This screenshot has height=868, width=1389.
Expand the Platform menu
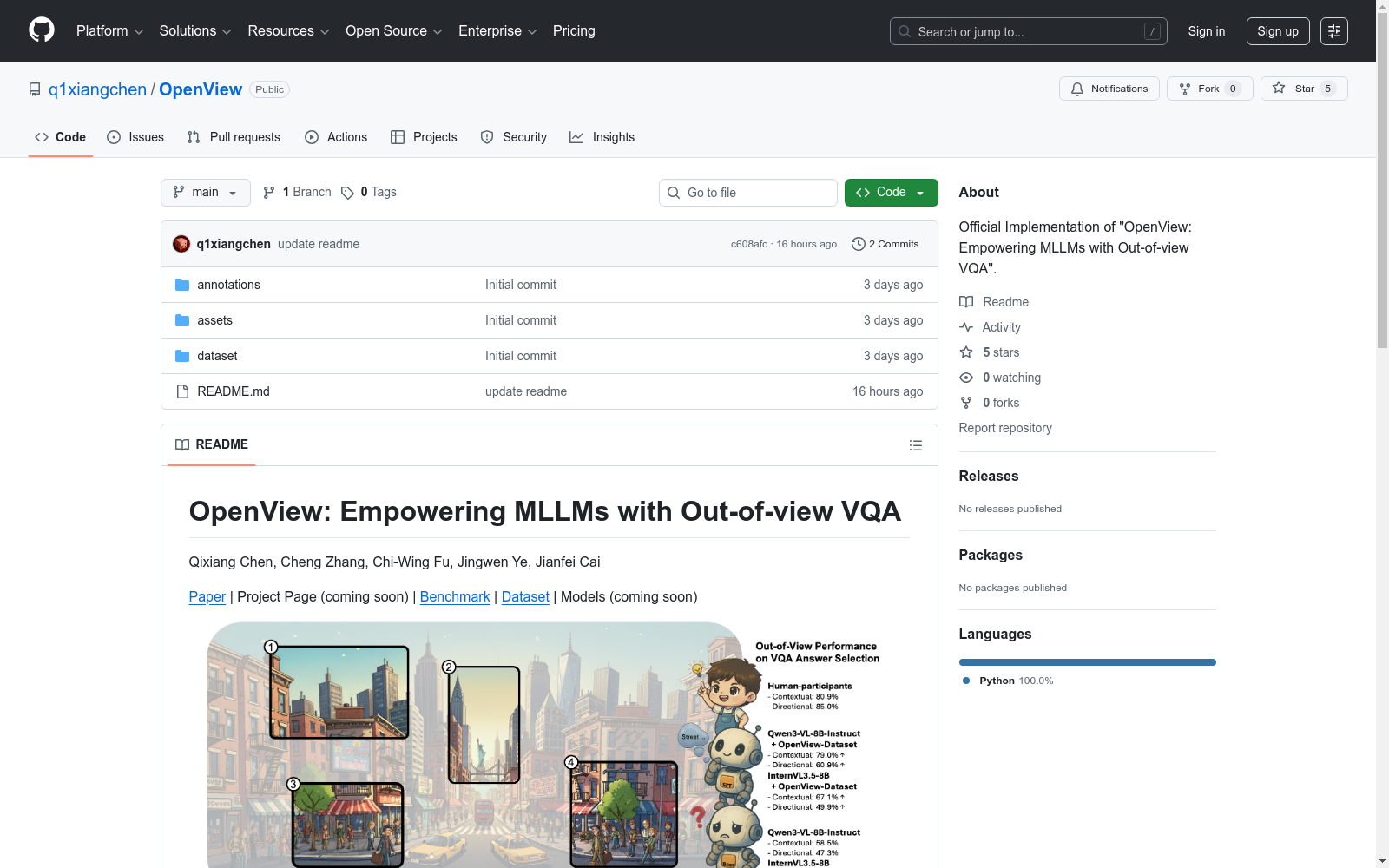(109, 30)
